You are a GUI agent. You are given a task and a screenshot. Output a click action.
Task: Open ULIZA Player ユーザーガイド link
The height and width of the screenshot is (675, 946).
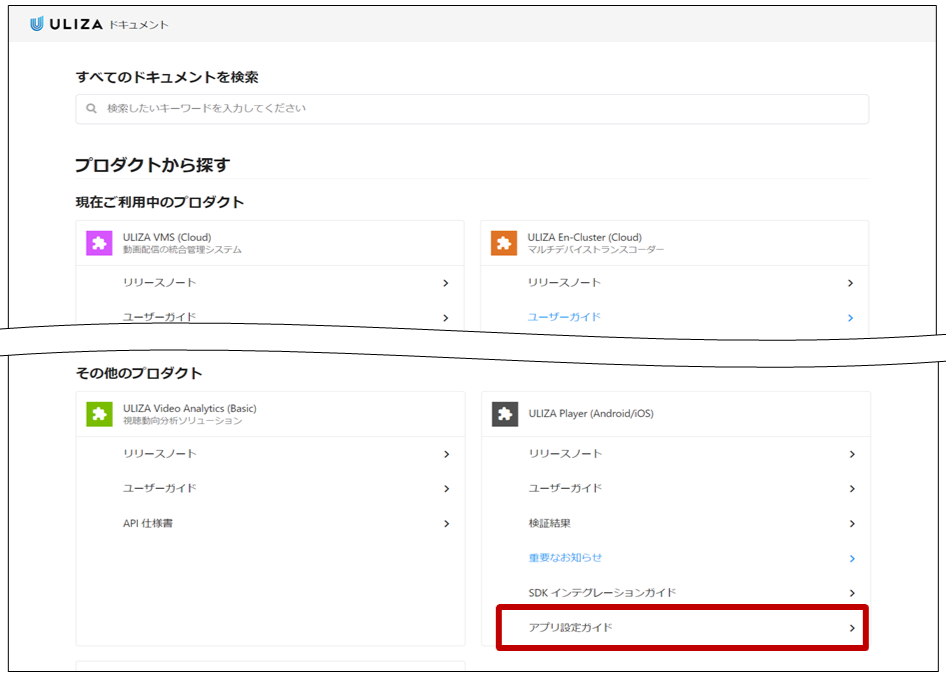[x=565, y=488]
